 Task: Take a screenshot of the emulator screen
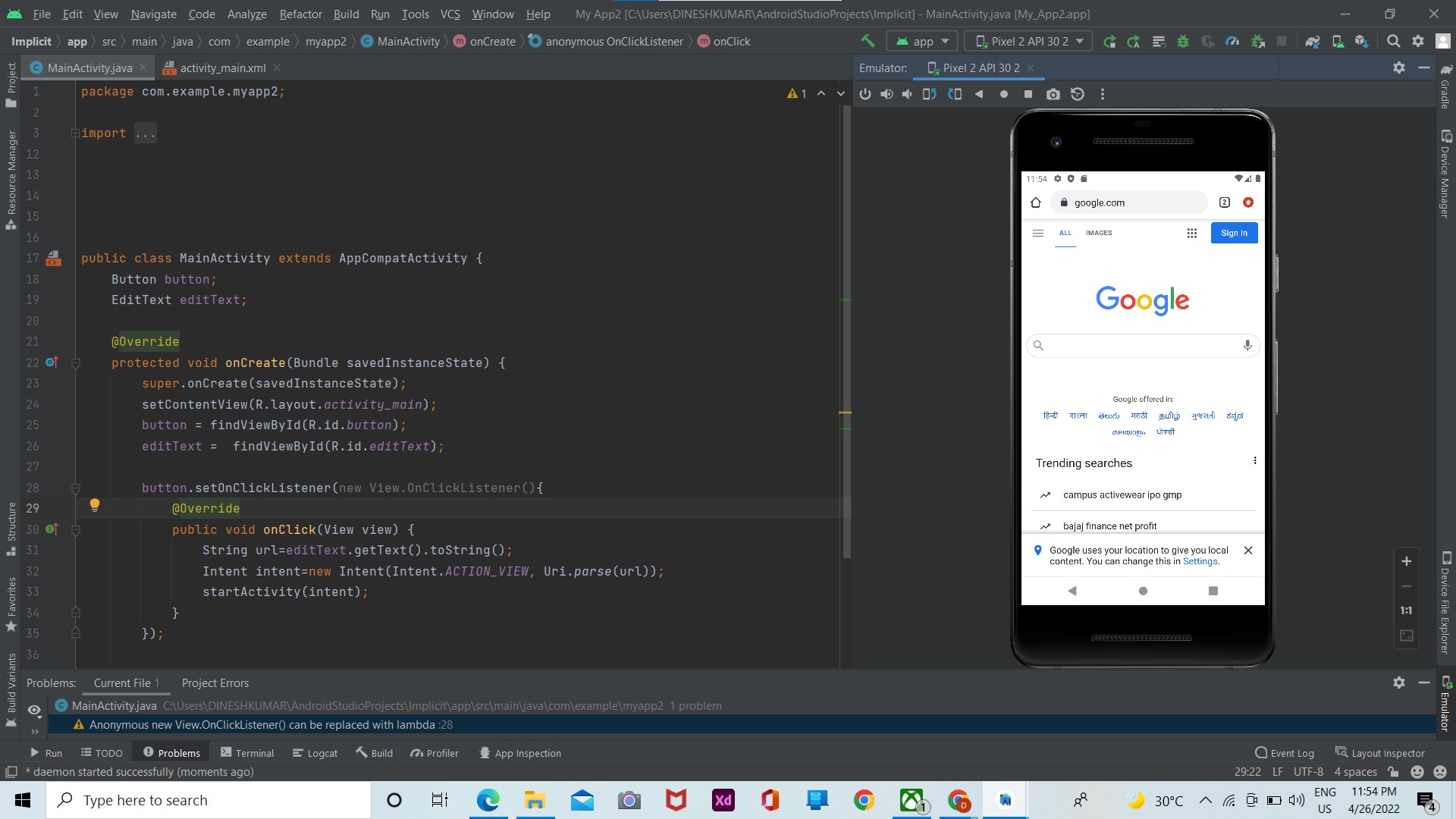pos(1053,93)
